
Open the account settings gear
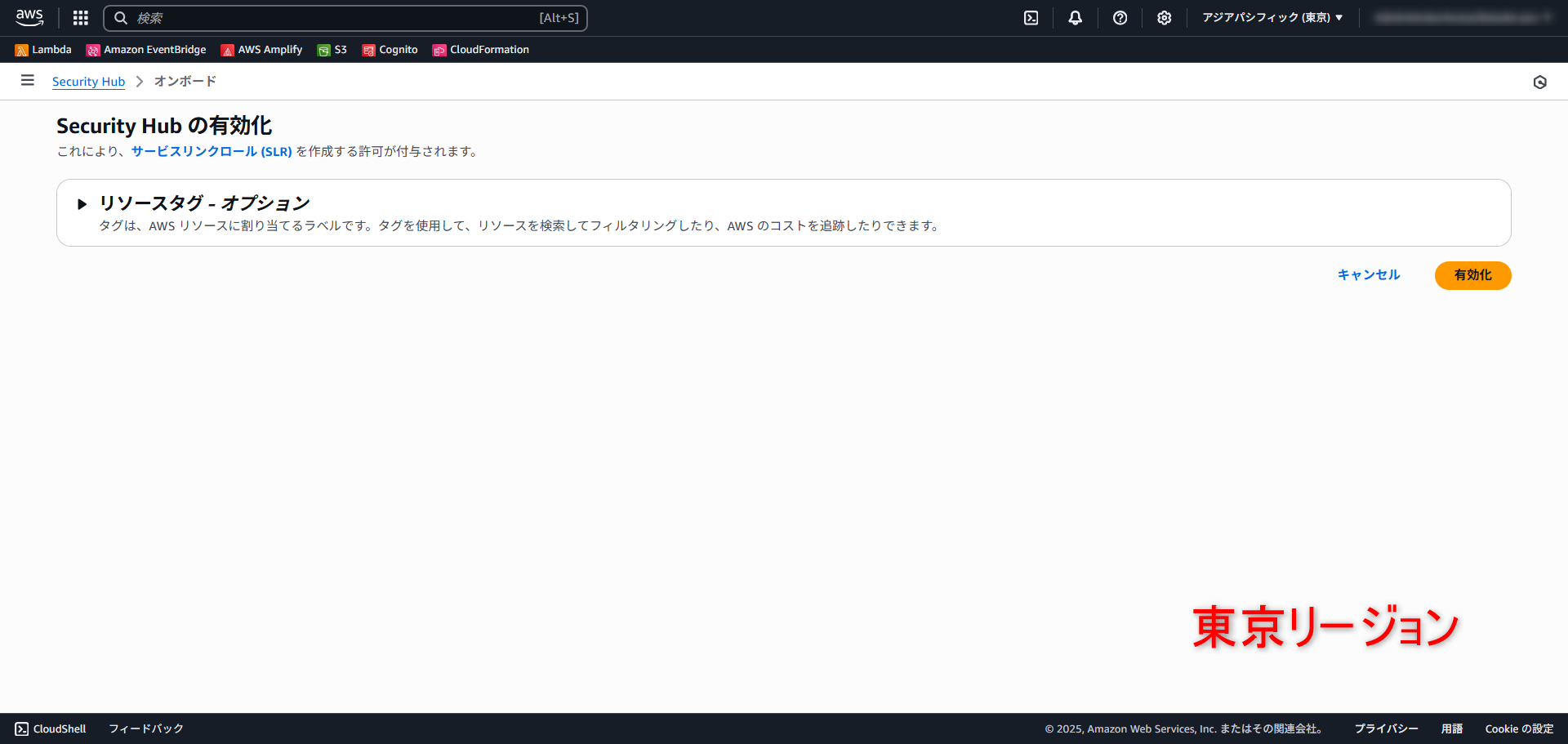(x=1164, y=17)
